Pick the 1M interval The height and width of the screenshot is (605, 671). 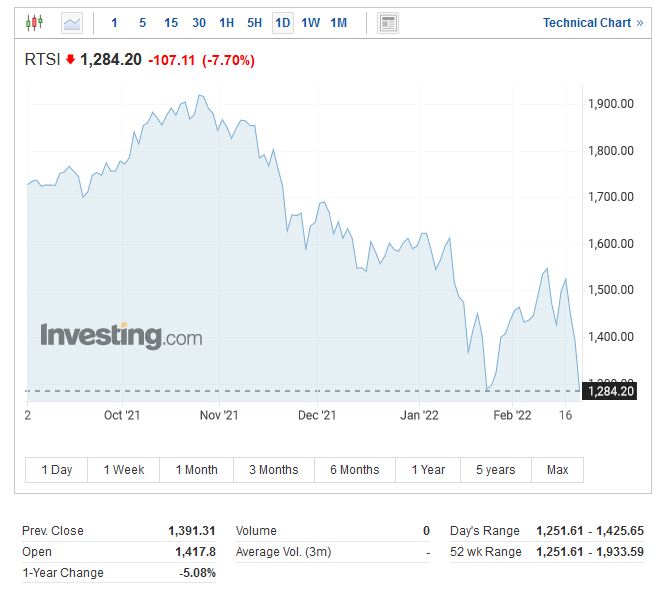pos(339,22)
